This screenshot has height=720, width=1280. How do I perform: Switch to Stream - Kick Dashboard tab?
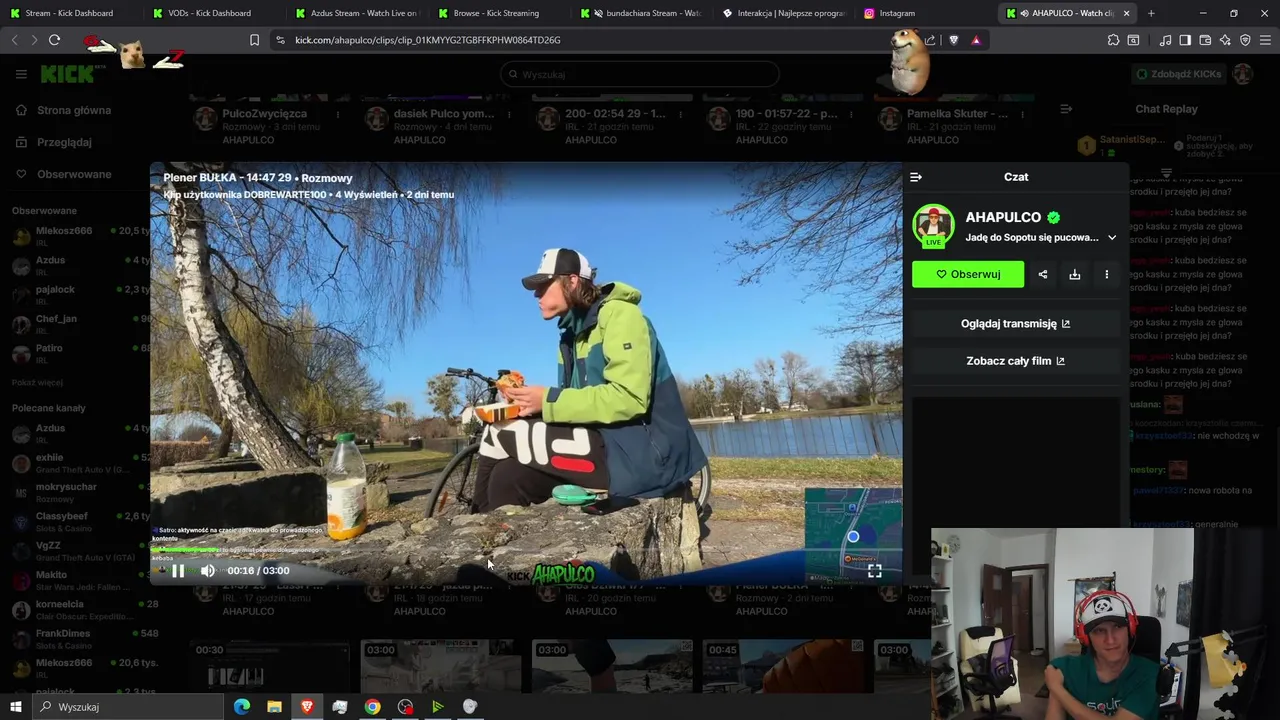coord(68,13)
